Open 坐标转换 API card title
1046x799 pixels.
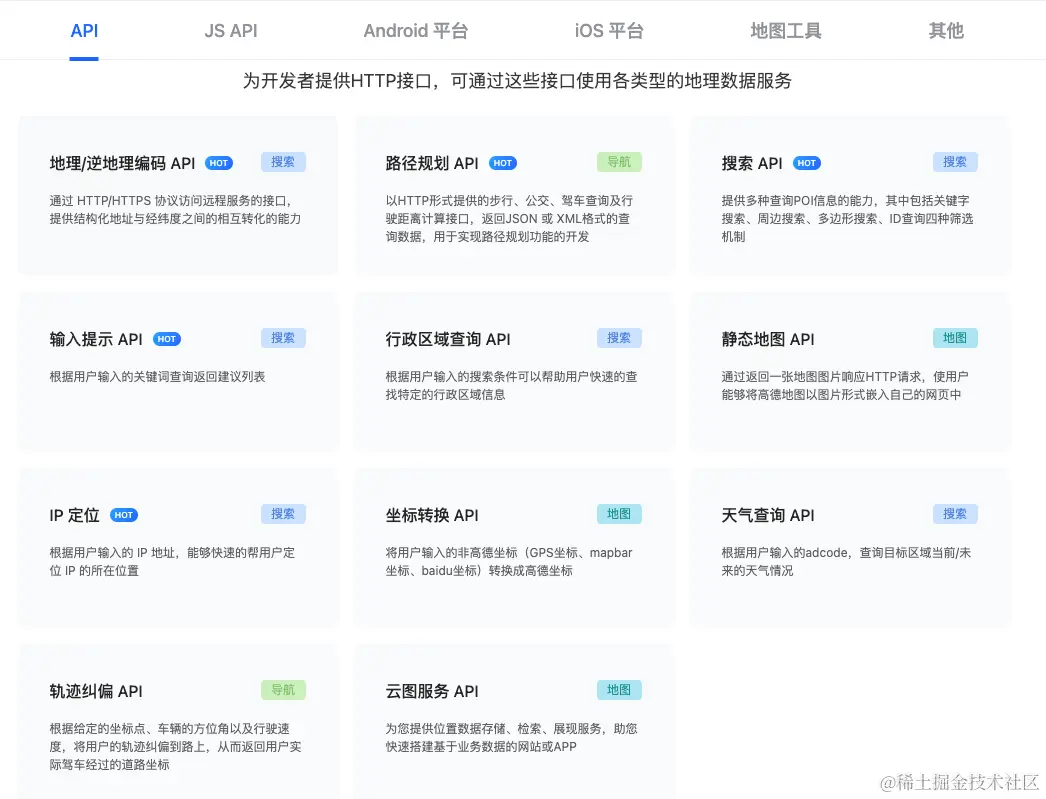(432, 516)
